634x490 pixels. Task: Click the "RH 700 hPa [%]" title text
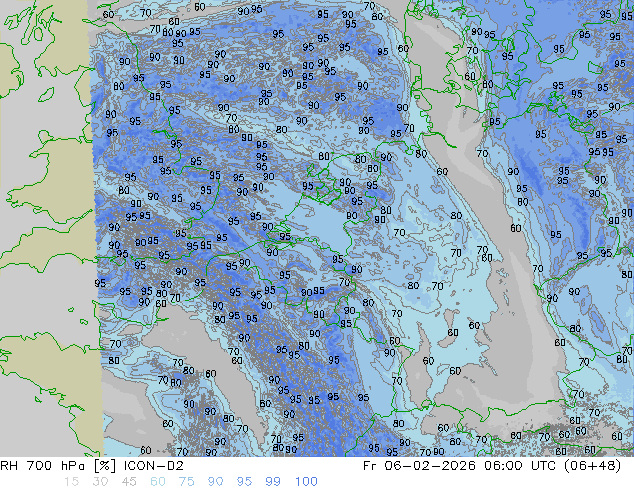(x=58, y=466)
